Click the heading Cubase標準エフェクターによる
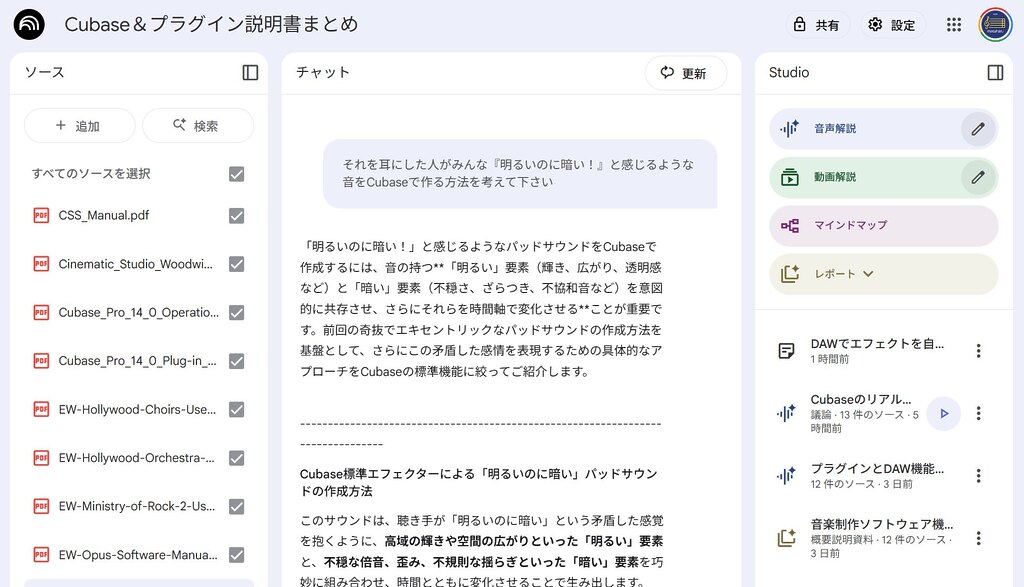The image size is (1024, 587). click(x=479, y=482)
